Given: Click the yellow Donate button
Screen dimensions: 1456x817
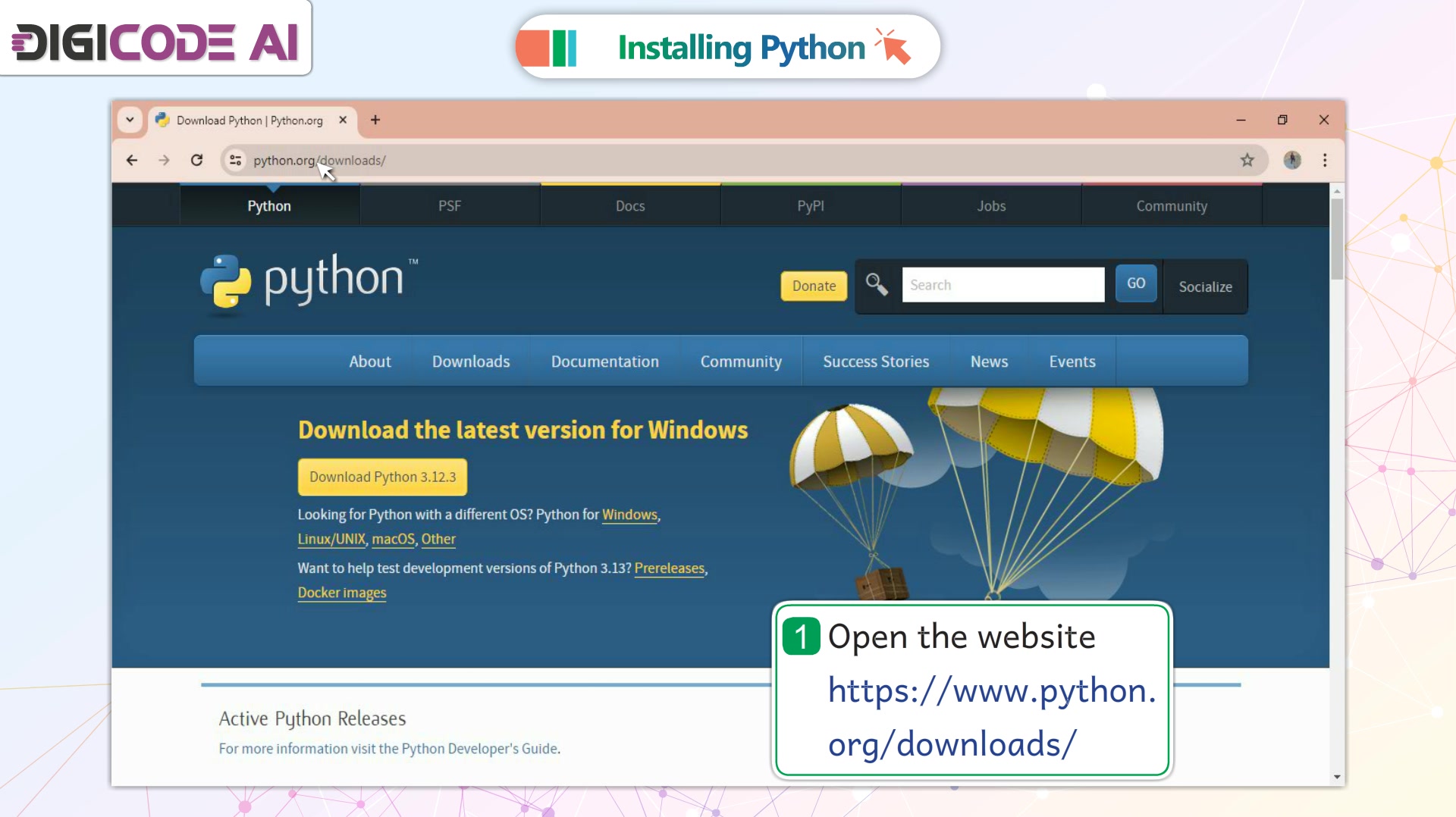Looking at the screenshot, I should pos(814,286).
